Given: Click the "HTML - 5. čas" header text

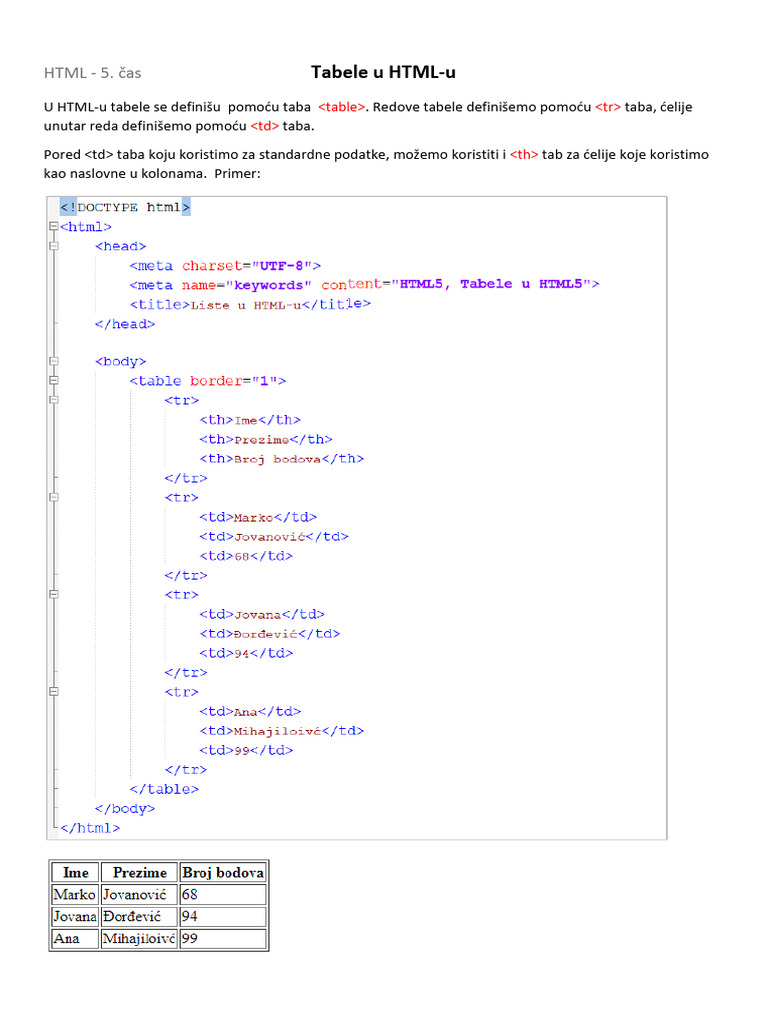Looking at the screenshot, I should click(x=92, y=73).
